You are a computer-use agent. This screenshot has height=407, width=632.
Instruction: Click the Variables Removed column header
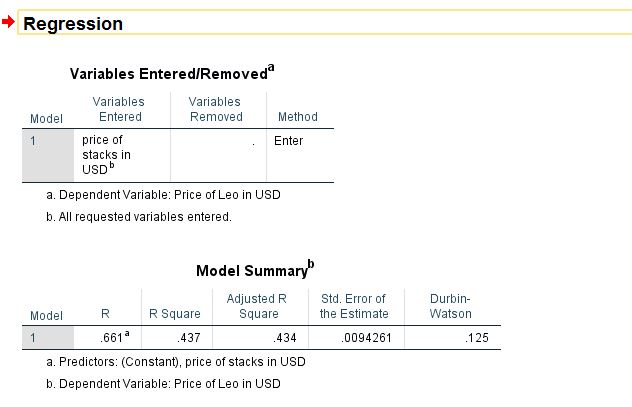pos(215,109)
